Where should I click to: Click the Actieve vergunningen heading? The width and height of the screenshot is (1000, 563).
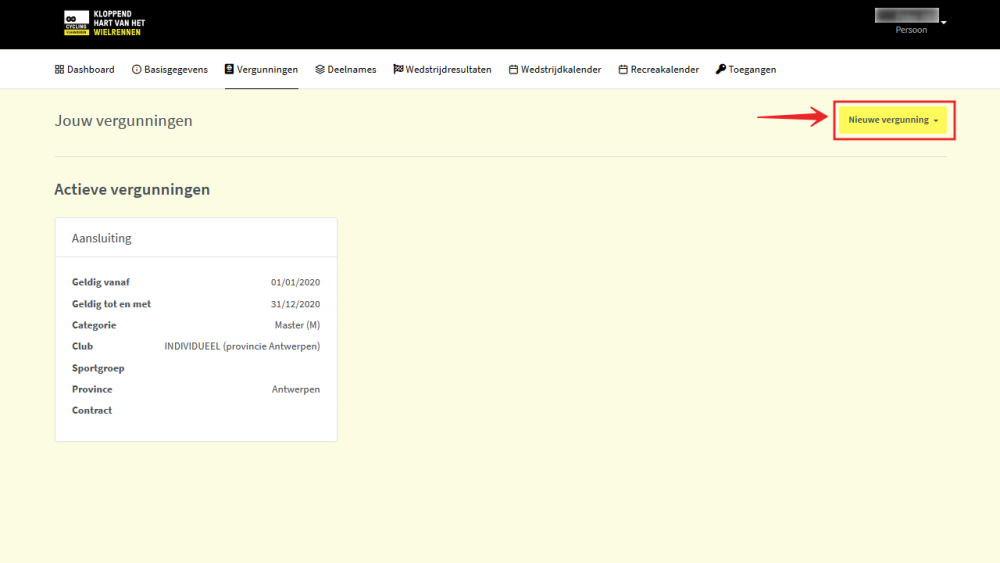tap(132, 189)
